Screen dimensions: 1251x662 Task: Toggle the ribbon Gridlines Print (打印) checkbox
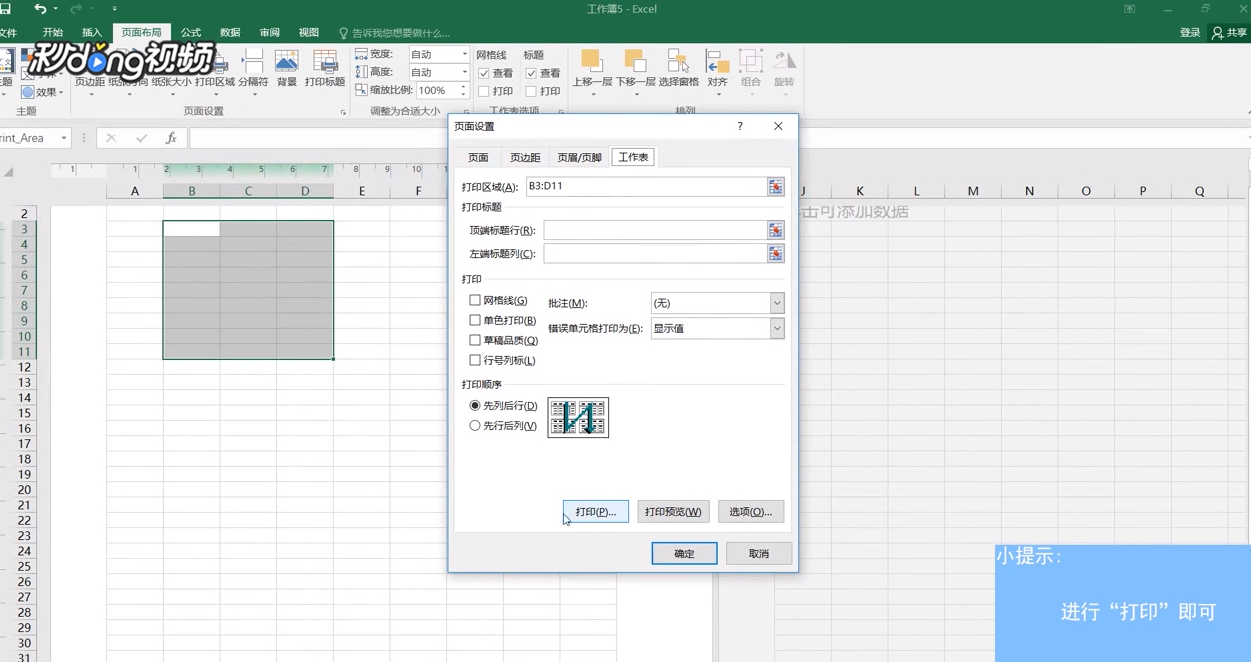484,91
